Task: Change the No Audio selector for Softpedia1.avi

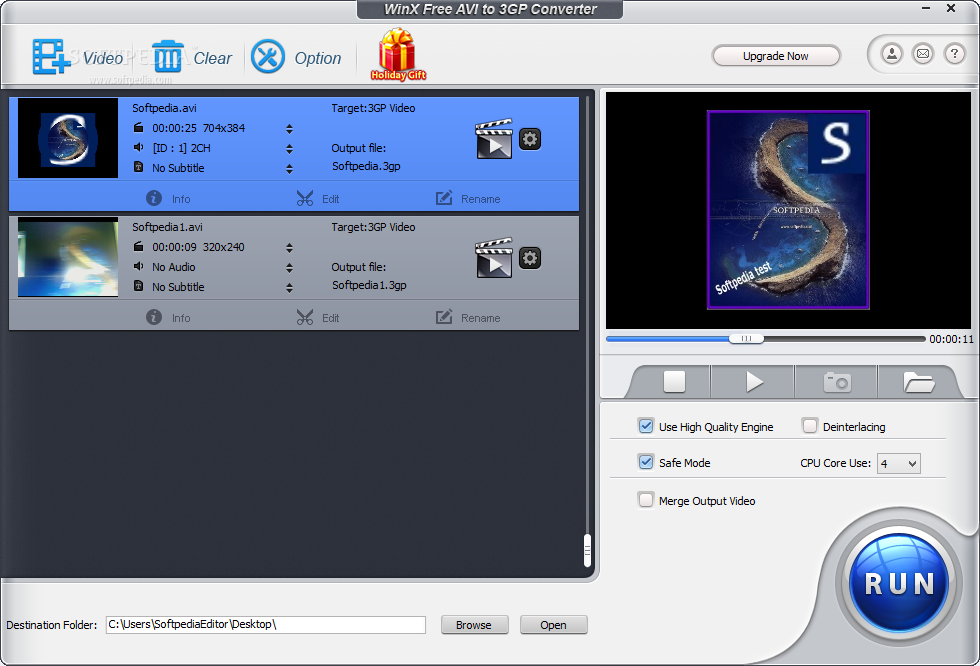Action: (x=289, y=267)
